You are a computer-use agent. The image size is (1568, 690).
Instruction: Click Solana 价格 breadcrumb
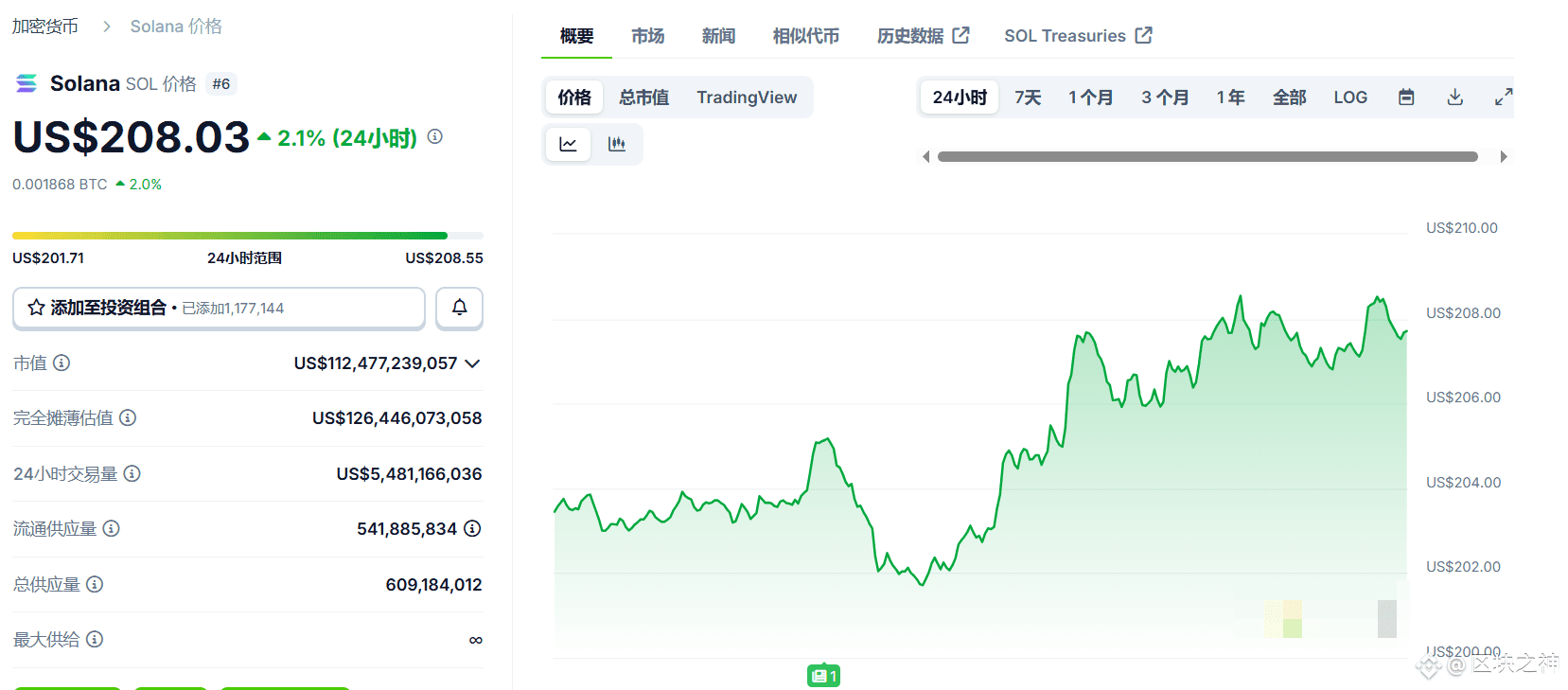tap(176, 27)
